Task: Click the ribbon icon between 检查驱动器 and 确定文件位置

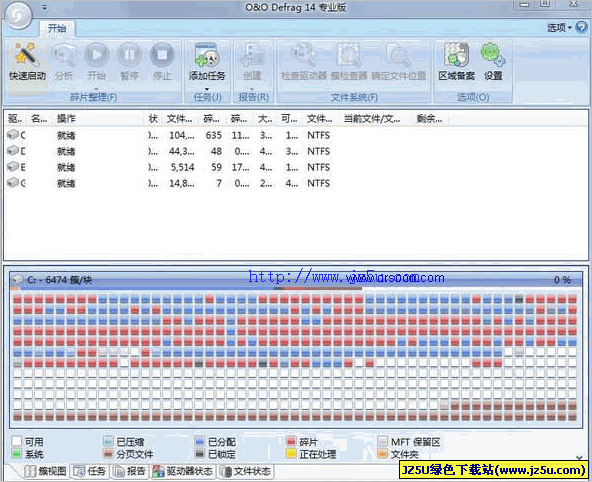Action: 349,55
